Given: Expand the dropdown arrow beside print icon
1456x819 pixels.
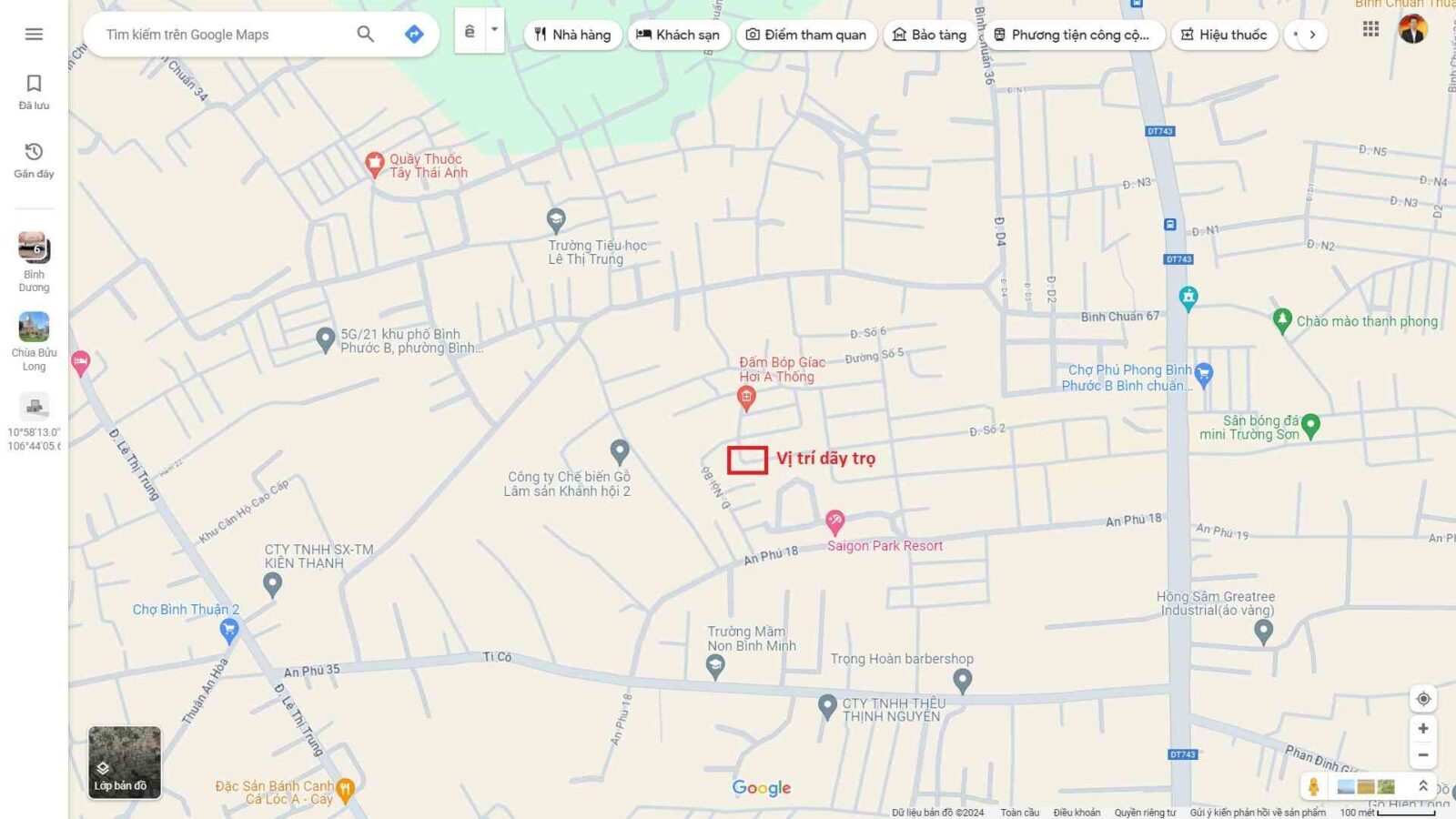Looking at the screenshot, I should [494, 30].
